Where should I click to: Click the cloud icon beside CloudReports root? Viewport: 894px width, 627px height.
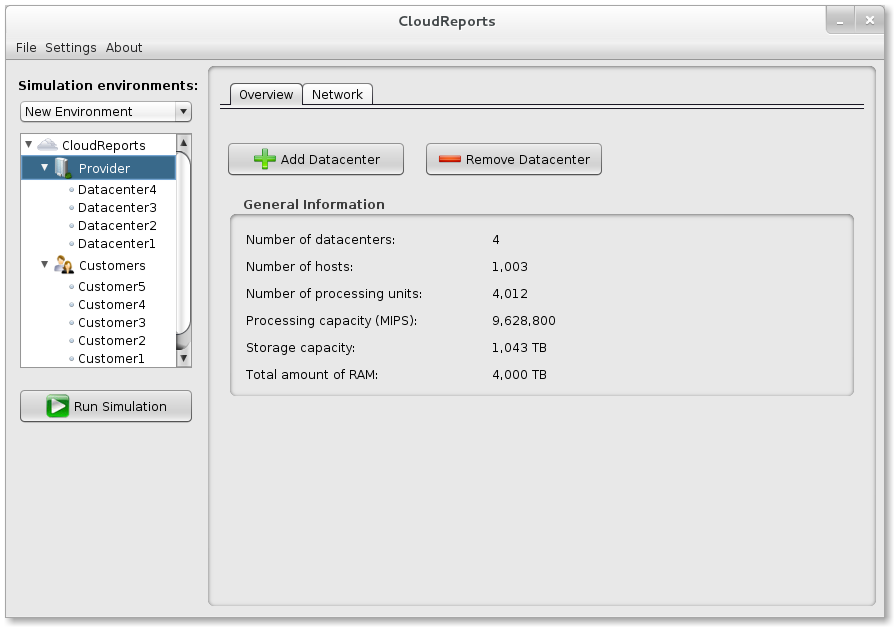point(46,144)
